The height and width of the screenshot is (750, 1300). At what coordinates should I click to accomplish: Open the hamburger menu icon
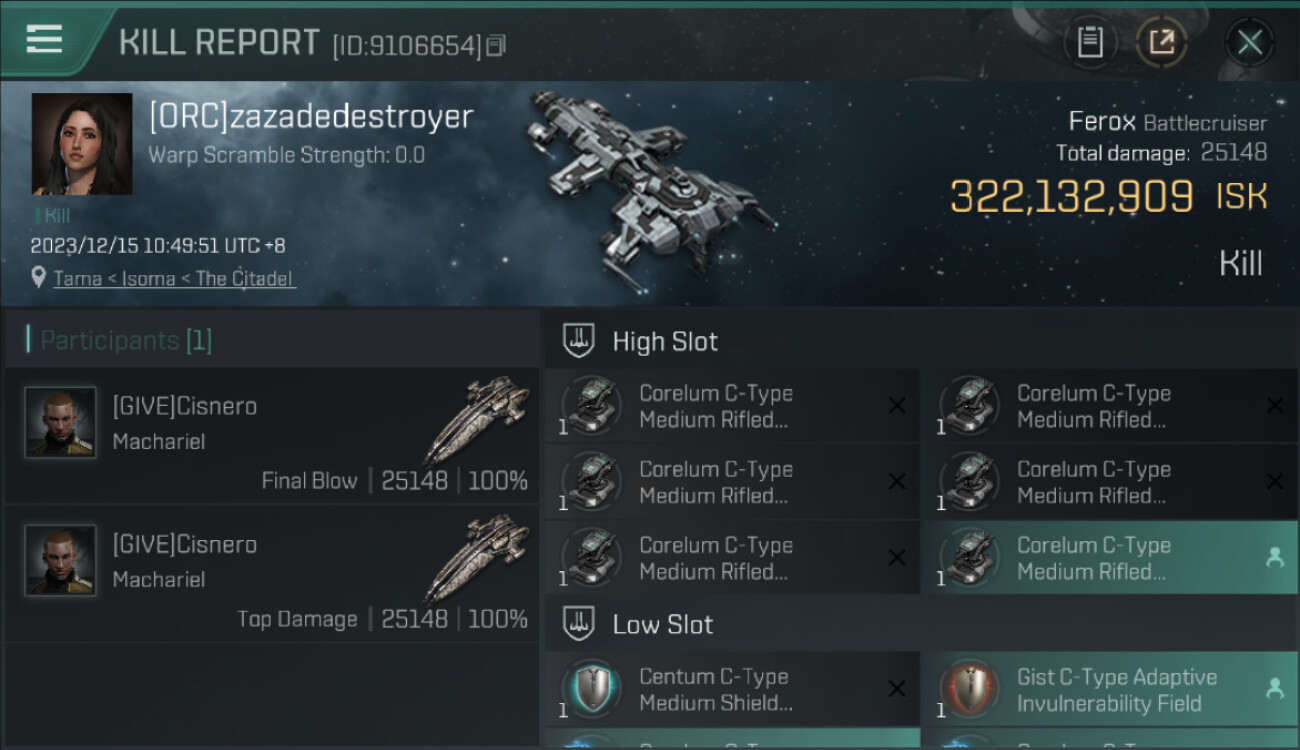point(44,40)
